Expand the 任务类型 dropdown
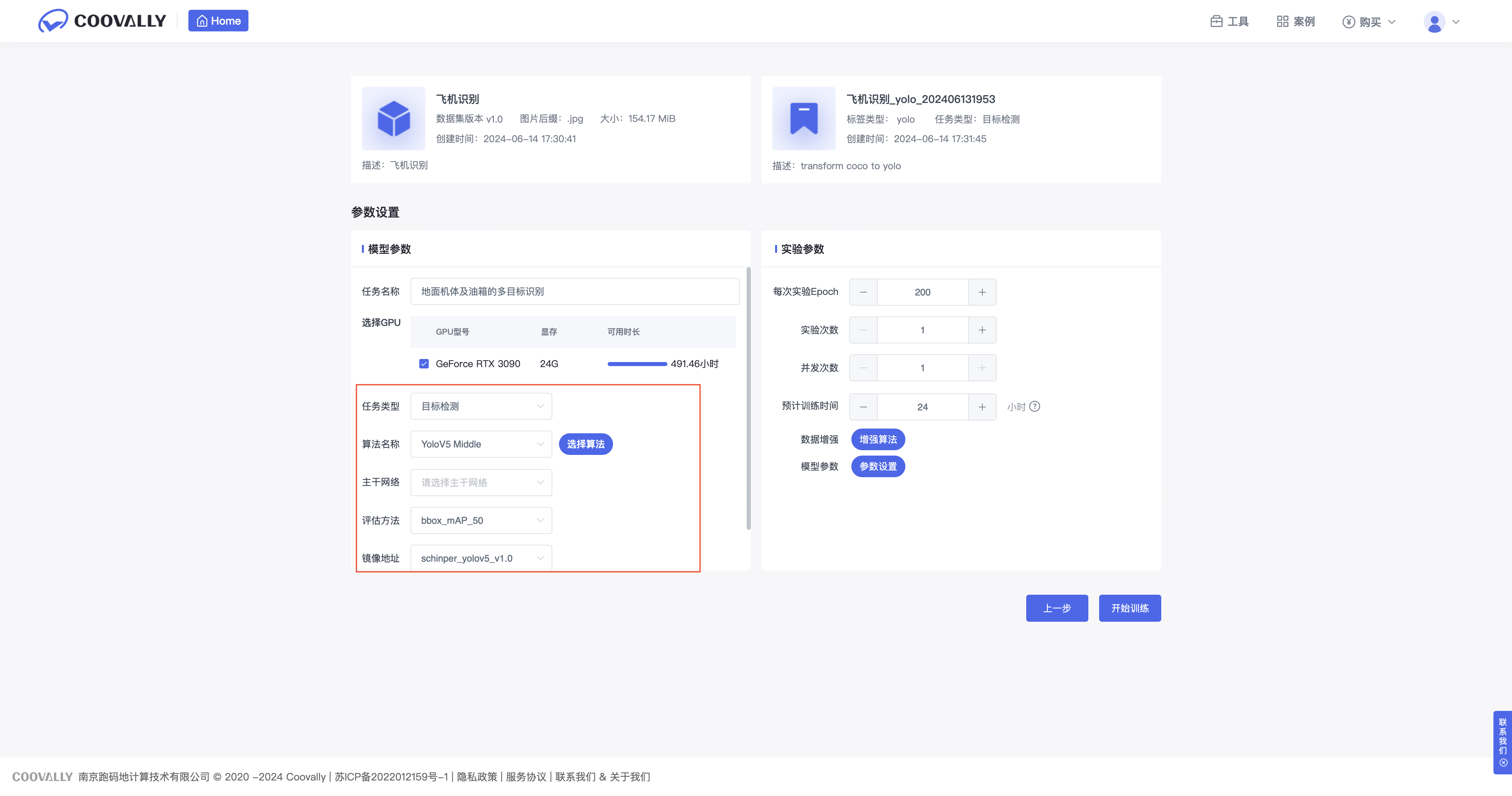 (x=481, y=406)
